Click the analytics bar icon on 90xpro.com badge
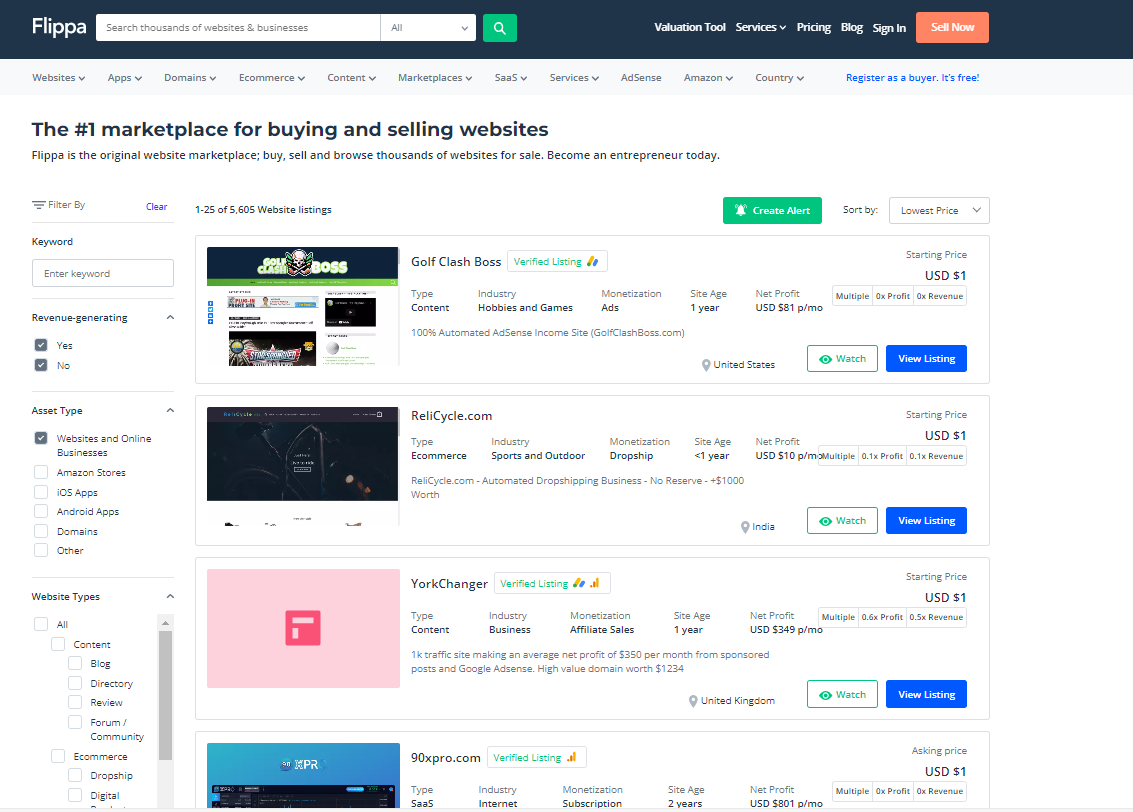1133x812 pixels. click(x=572, y=757)
